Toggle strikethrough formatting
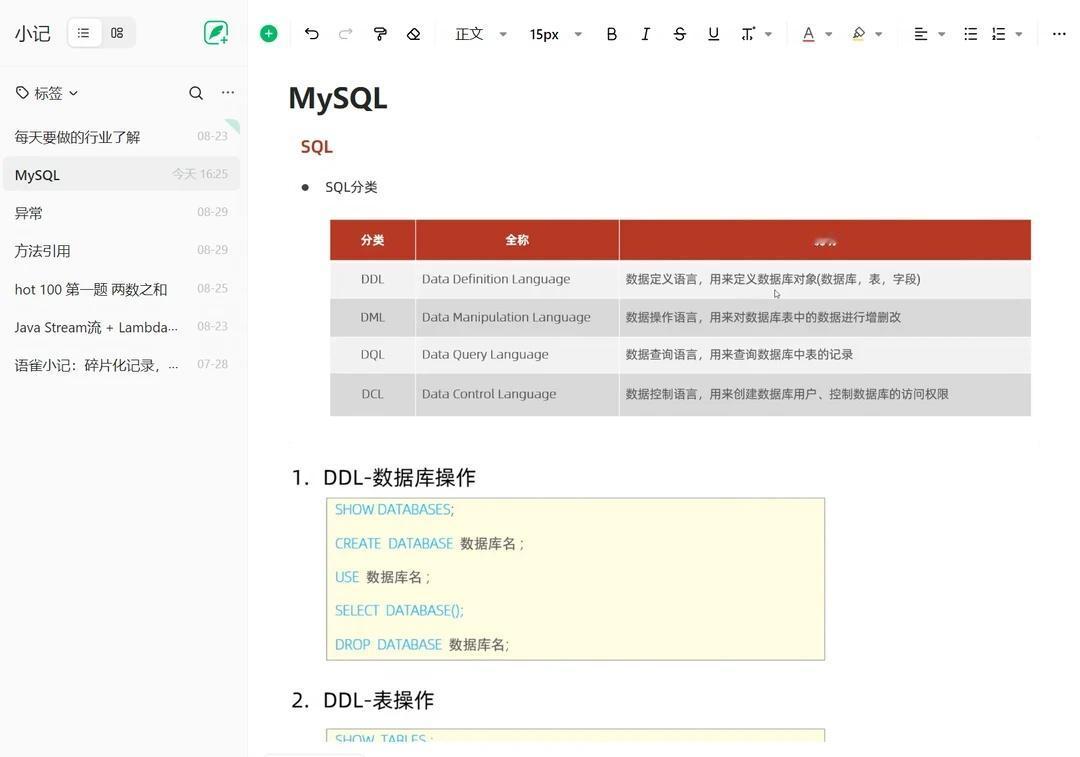The width and height of the screenshot is (1080, 757). [680, 34]
